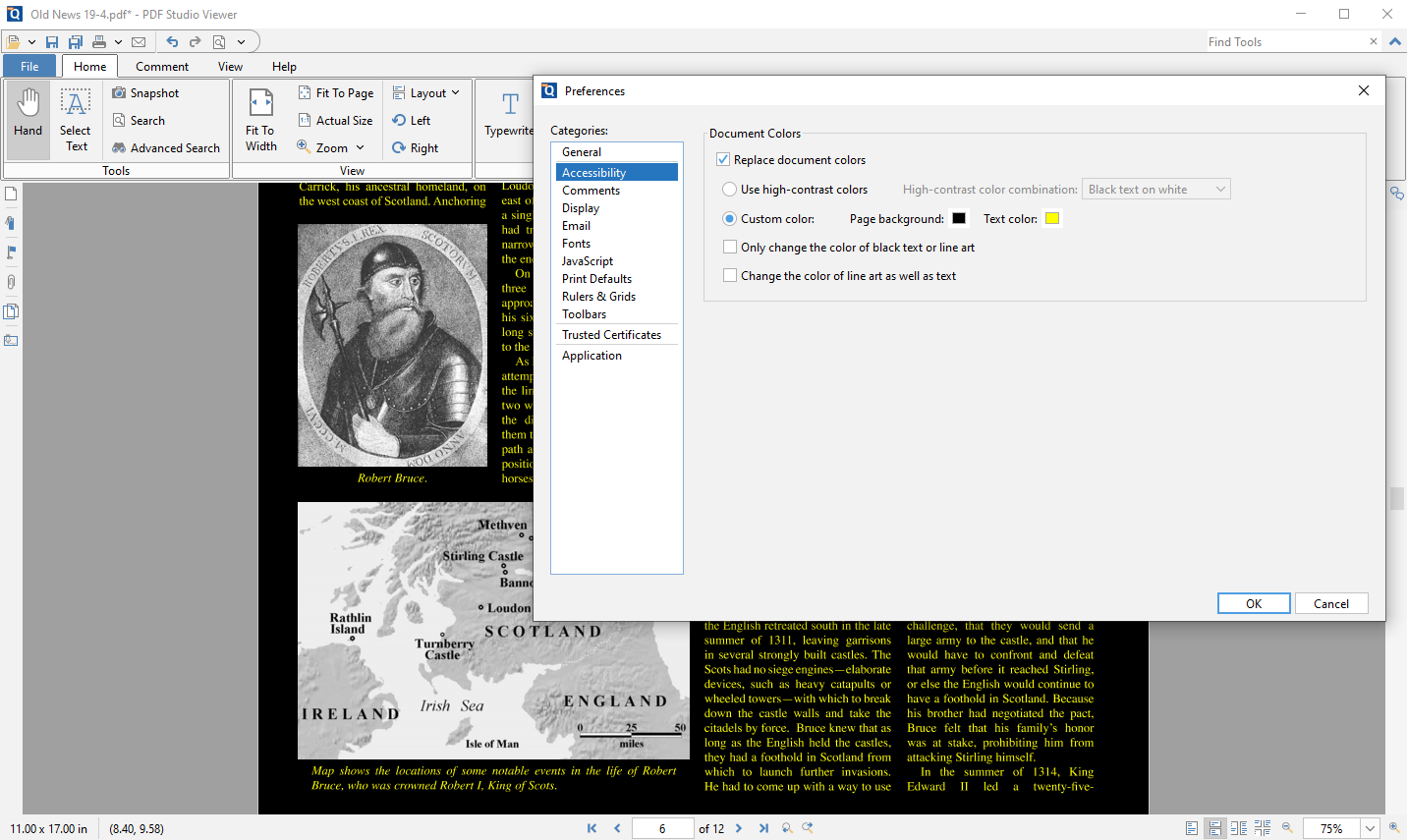Screen dimensions: 1407x840
Task: Open Advanced Search from ribbon
Action: coord(165,148)
